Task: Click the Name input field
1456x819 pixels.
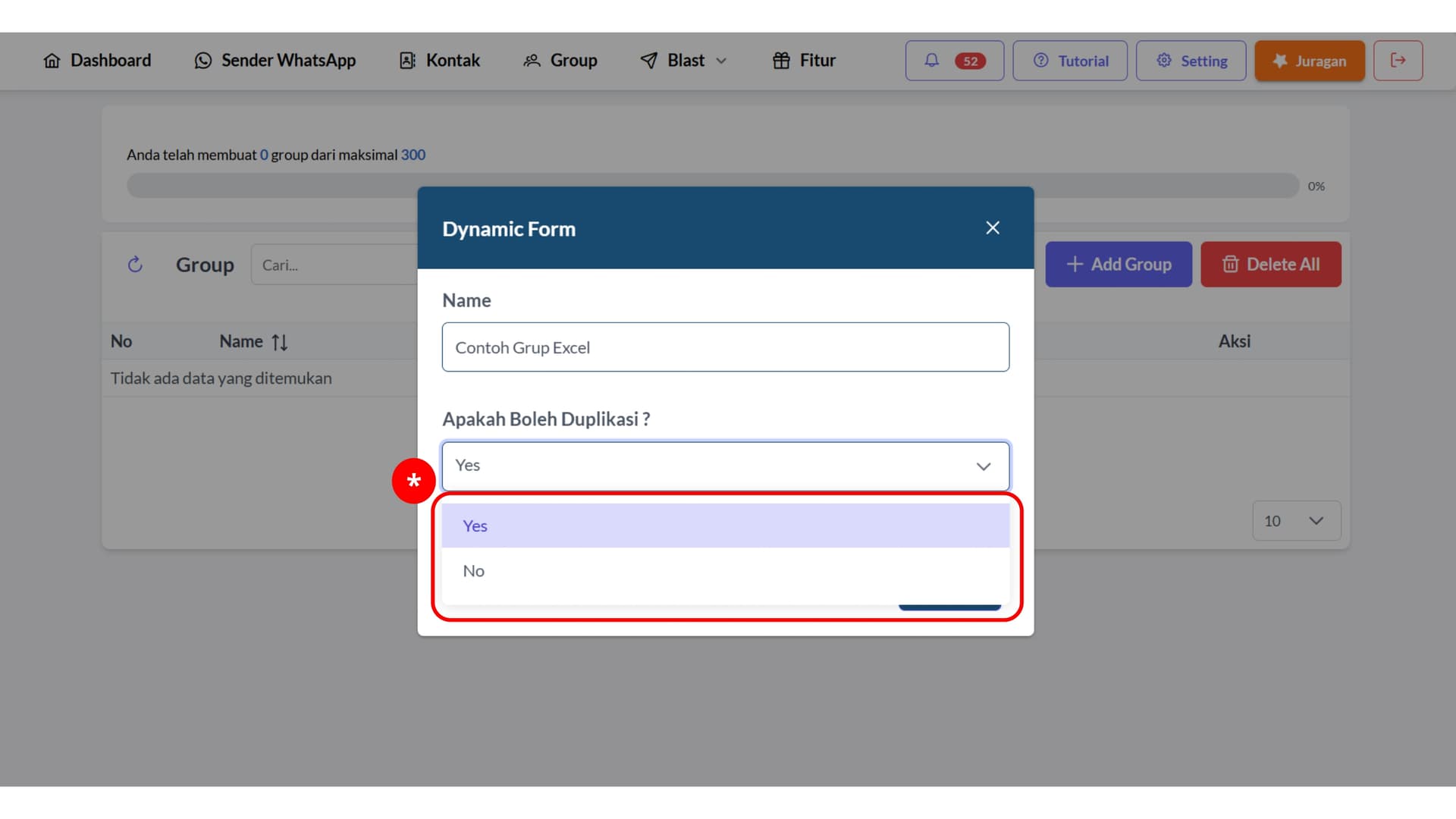Action: [726, 347]
